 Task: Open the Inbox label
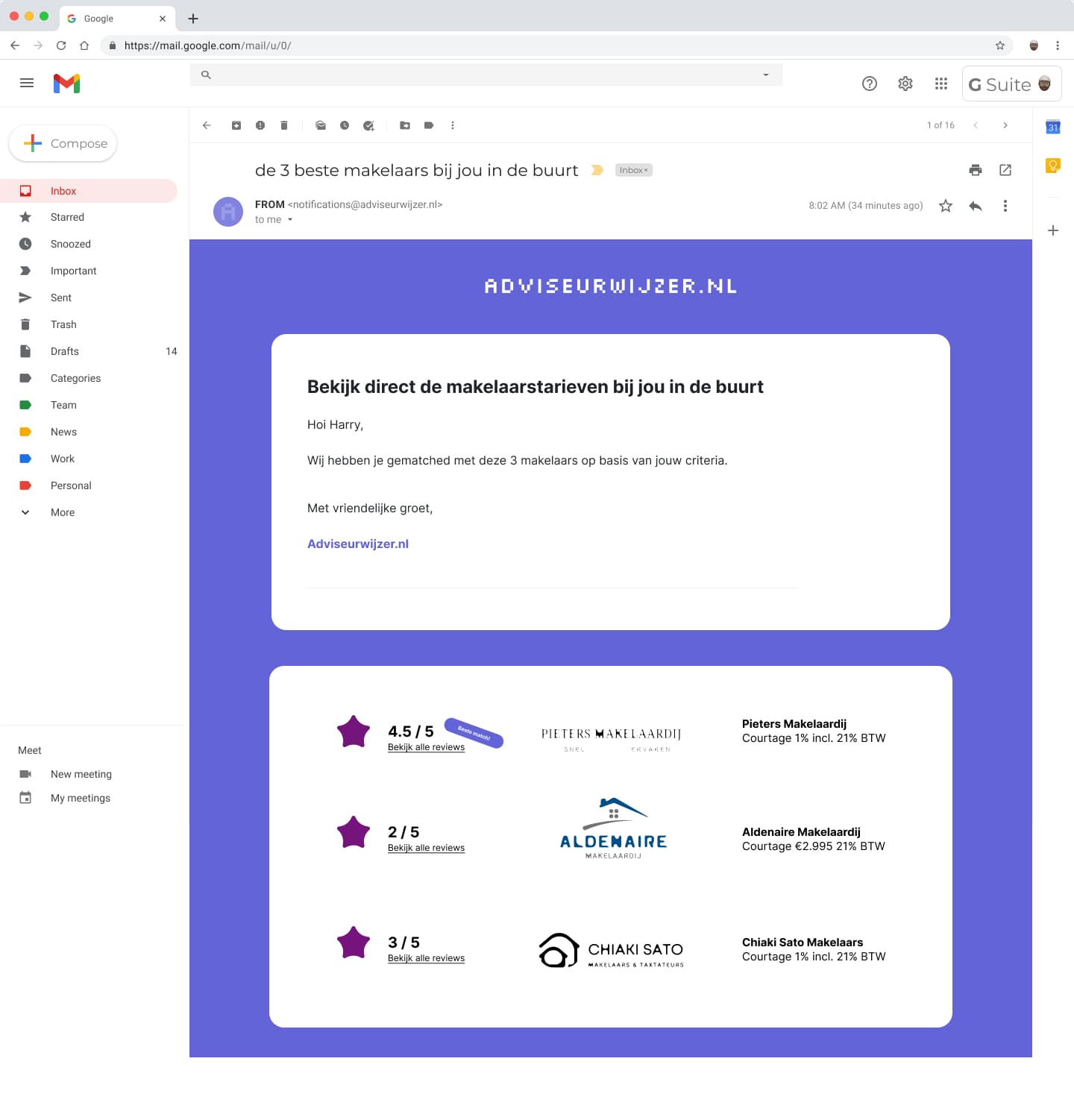[63, 191]
